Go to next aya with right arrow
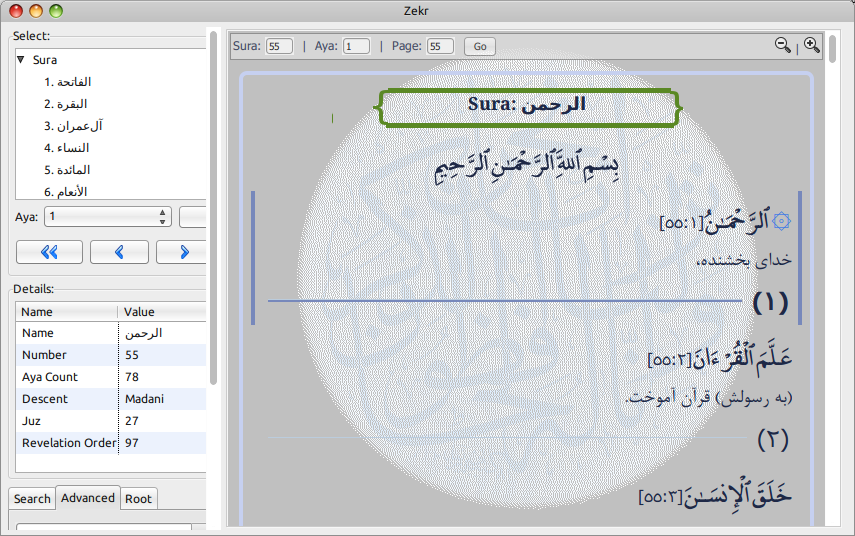Viewport: 855px width, 536px height. [x=185, y=252]
